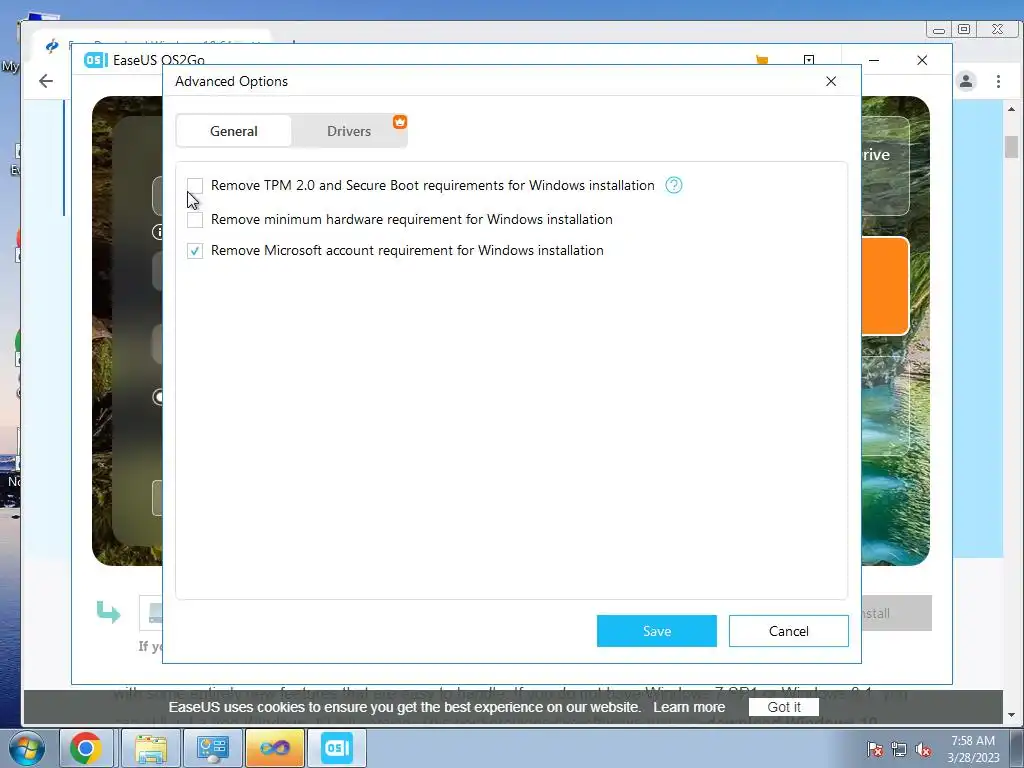The image size is (1024, 768).
Task: Cancel the Advanced Options dialog
Action: 788,631
